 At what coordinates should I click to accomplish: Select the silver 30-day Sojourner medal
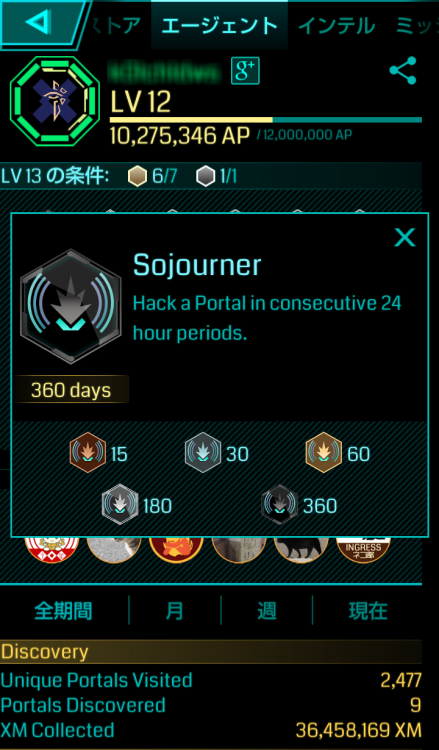pyautogui.click(x=203, y=452)
